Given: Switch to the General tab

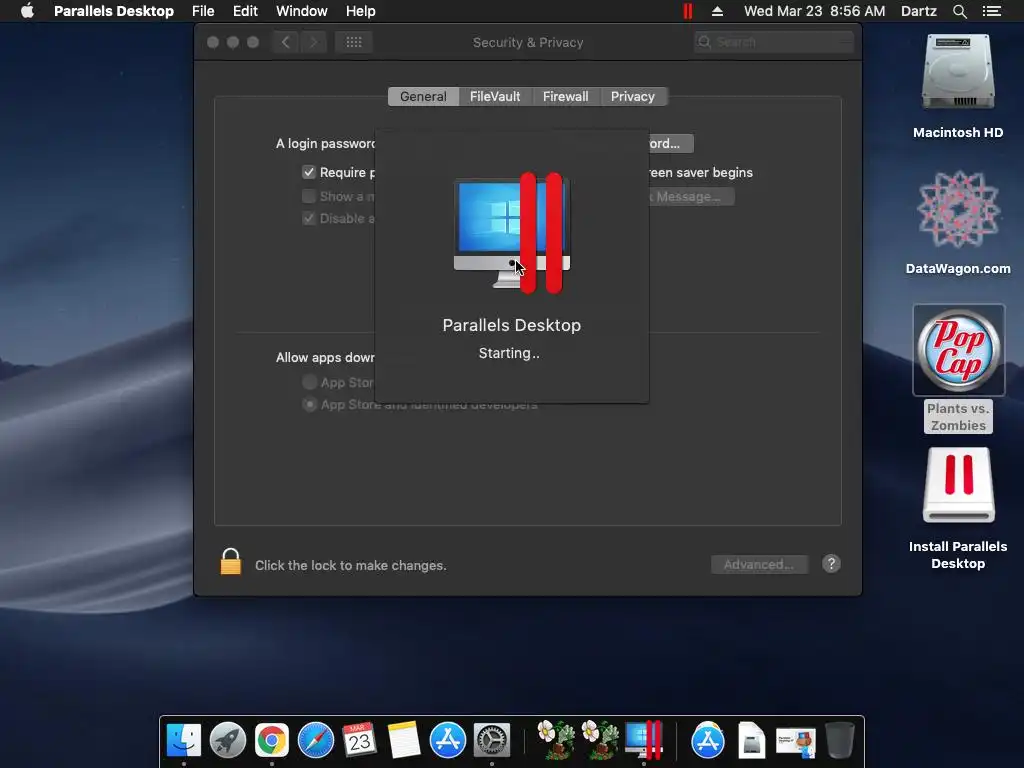Looking at the screenshot, I should (423, 97).
